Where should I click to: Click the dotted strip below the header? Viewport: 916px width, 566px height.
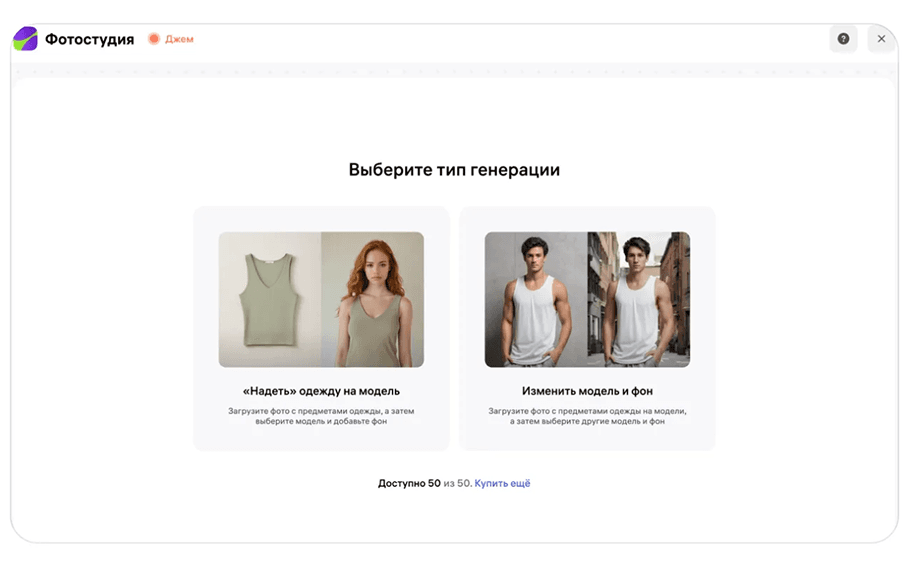pos(454,70)
